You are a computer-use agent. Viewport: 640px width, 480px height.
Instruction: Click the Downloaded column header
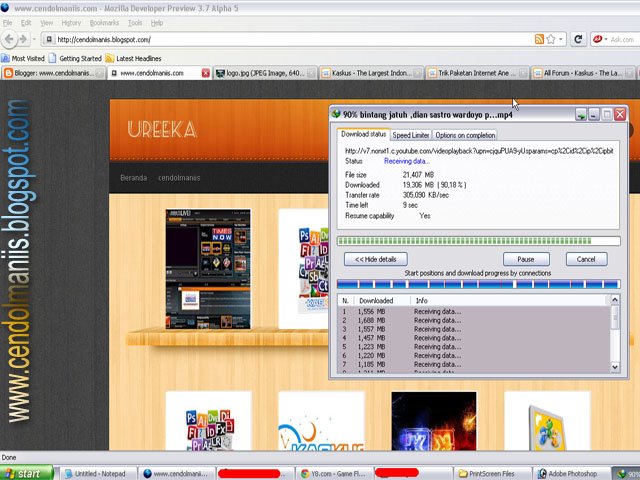click(x=381, y=301)
